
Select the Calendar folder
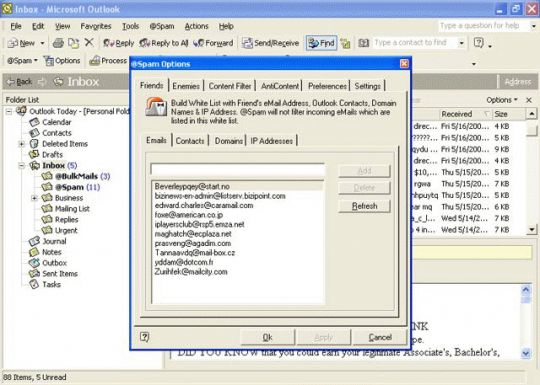50,122
